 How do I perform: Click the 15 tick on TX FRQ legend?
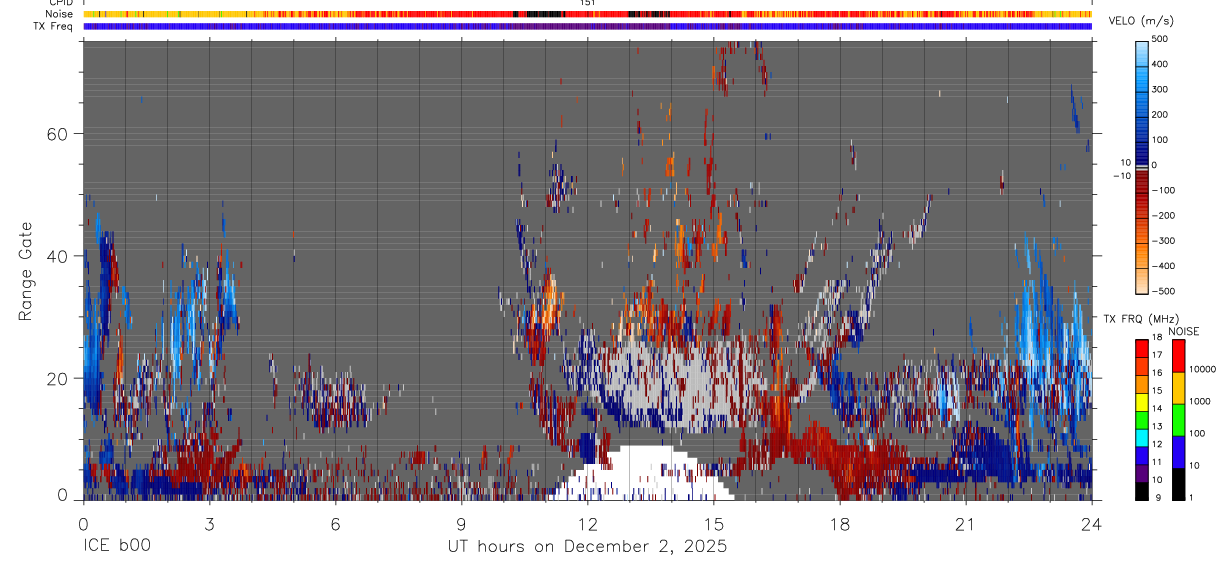pyautogui.click(x=1158, y=391)
